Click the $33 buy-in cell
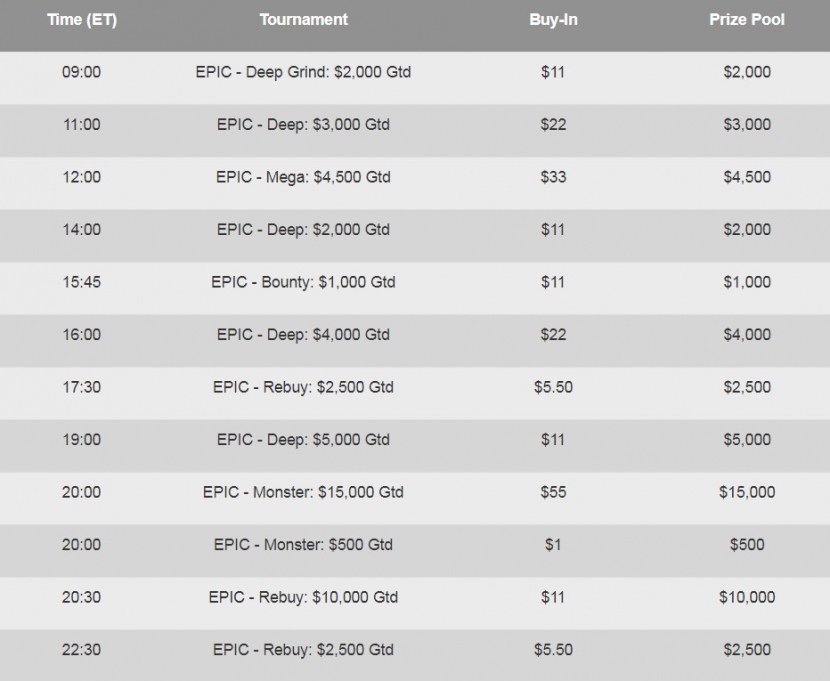 click(553, 177)
